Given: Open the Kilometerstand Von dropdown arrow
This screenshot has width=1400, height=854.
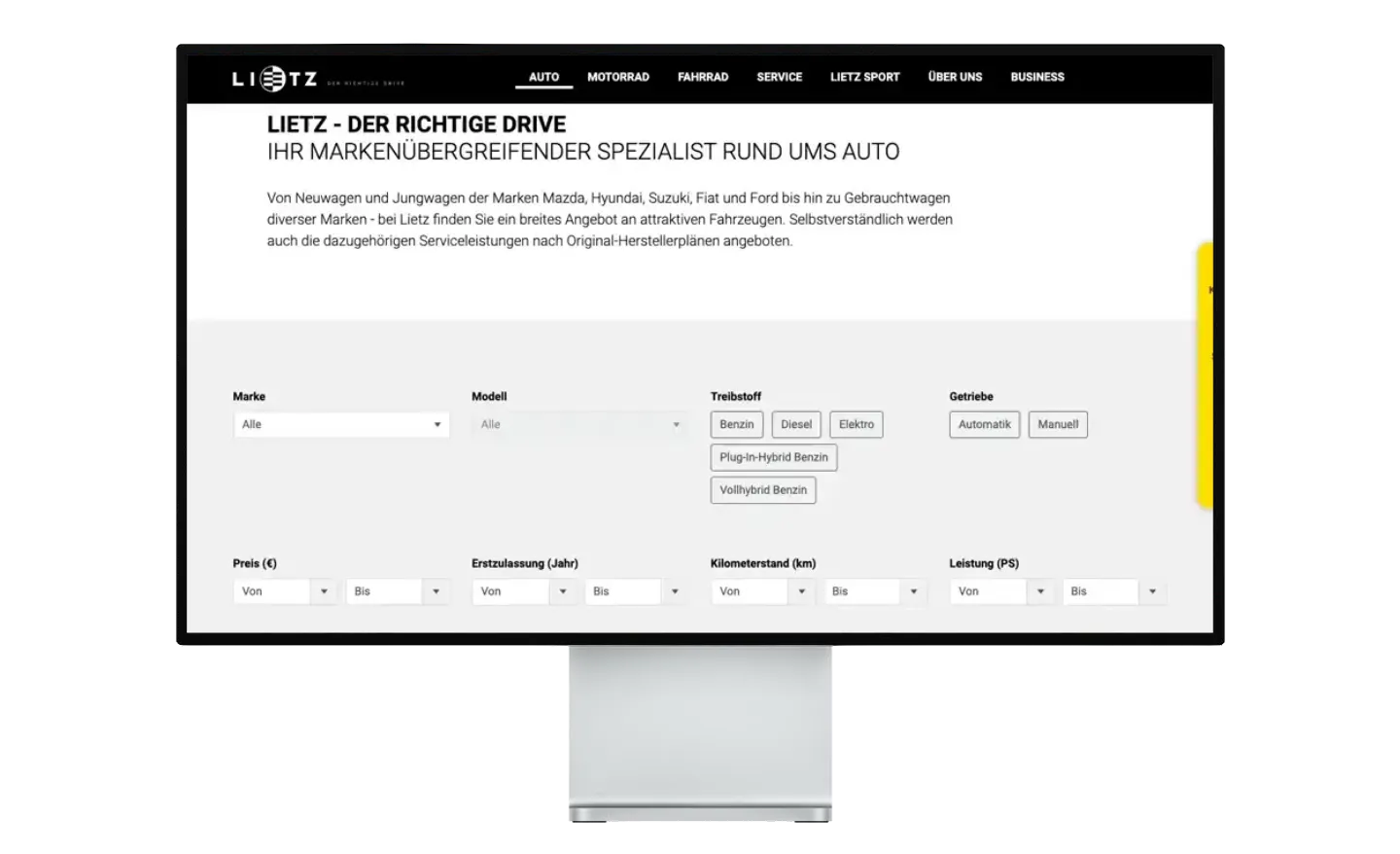Looking at the screenshot, I should tap(802, 591).
